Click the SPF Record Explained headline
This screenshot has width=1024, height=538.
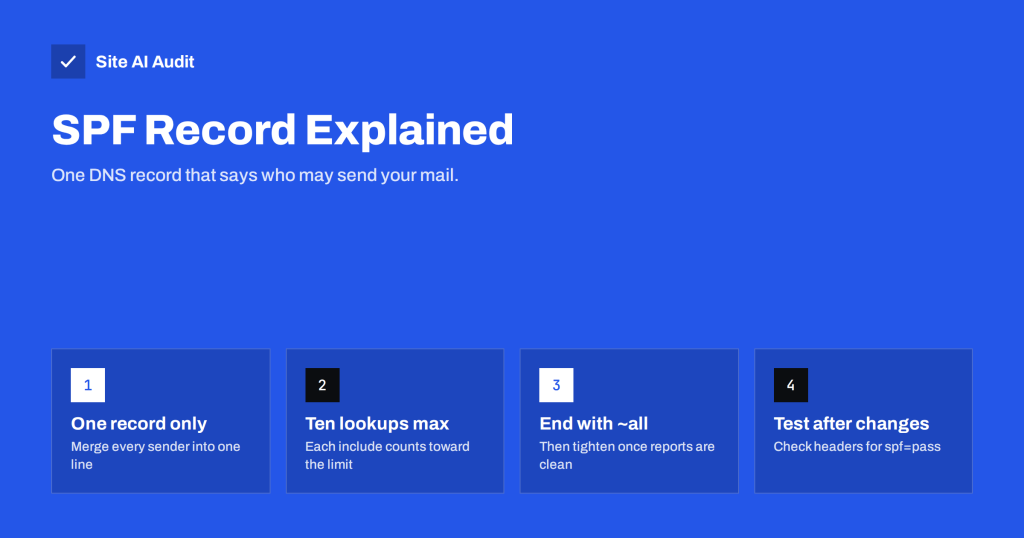(282, 129)
